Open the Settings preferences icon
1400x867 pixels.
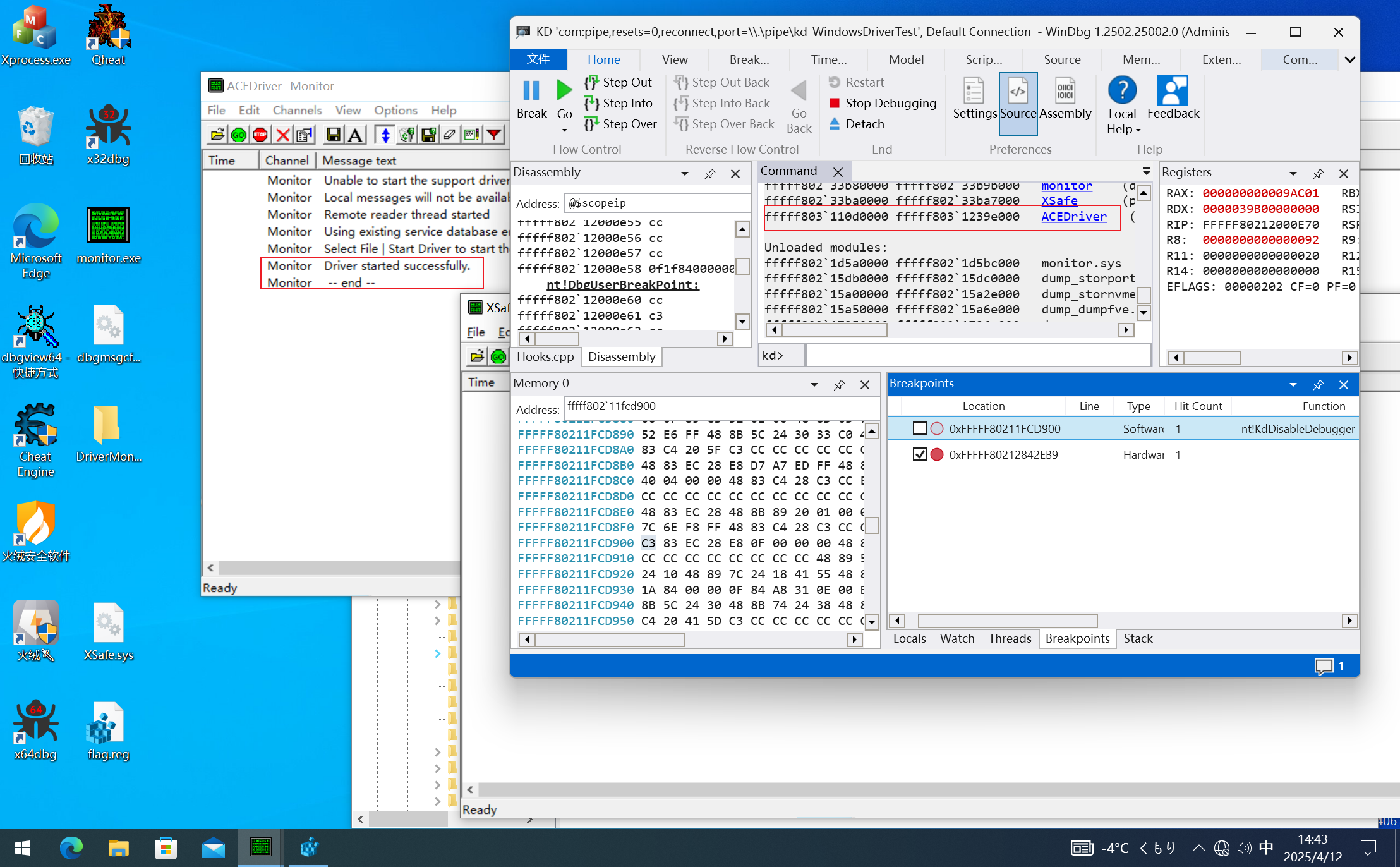coord(974,91)
